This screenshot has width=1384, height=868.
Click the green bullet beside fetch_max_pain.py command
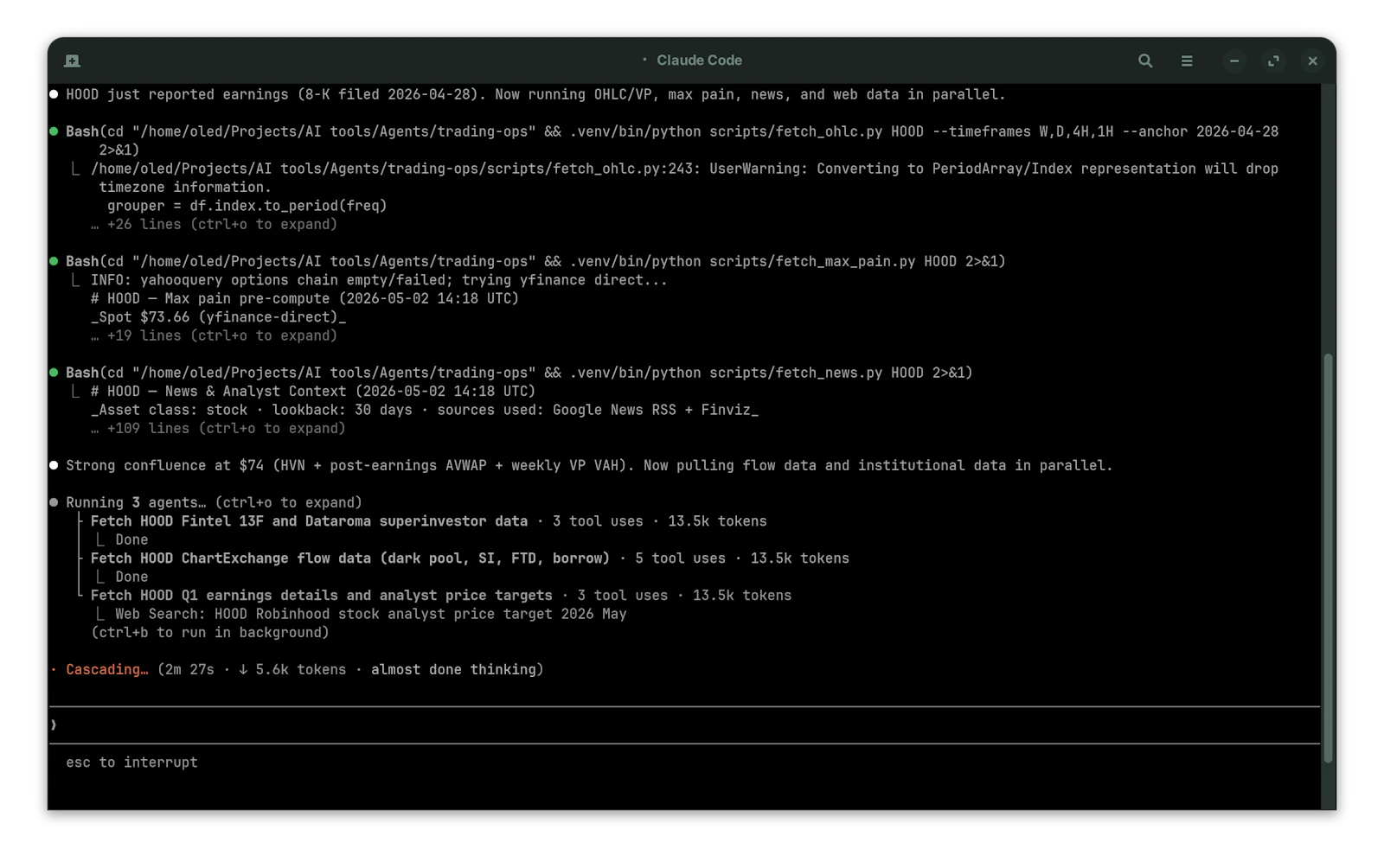coord(54,261)
